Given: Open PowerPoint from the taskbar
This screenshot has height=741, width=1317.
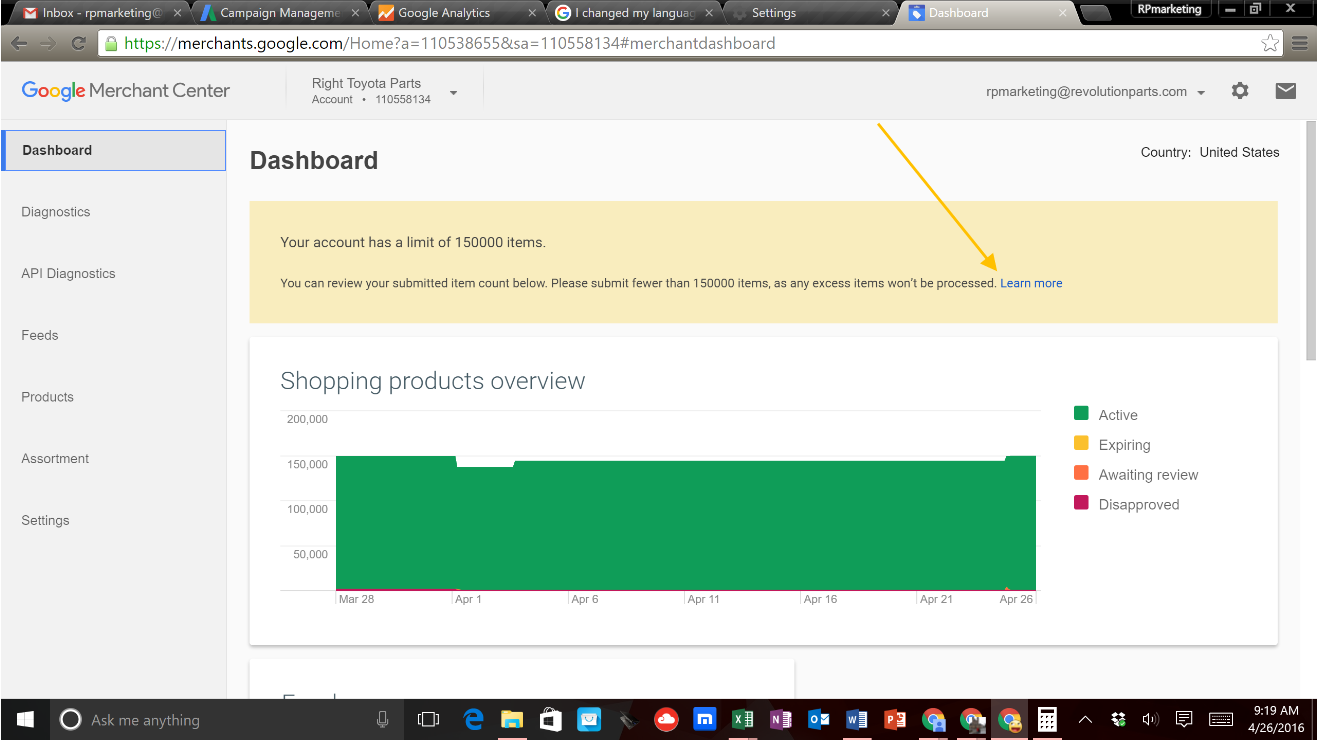Looking at the screenshot, I should 895,720.
